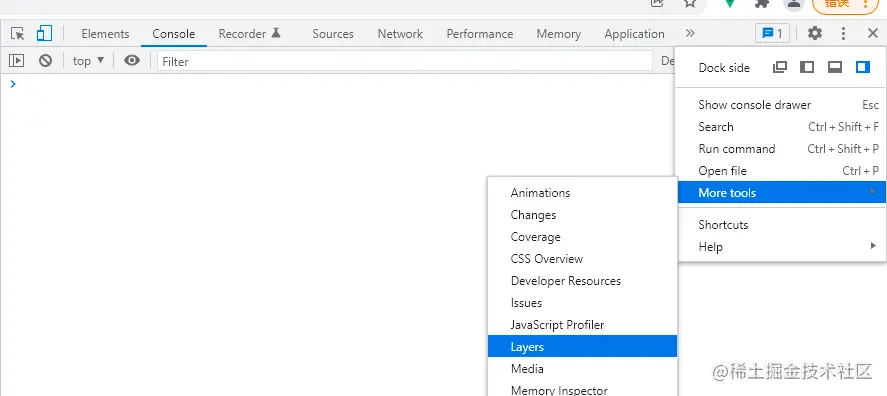
Task: Activate the inspect element picker icon
Action: point(18,34)
